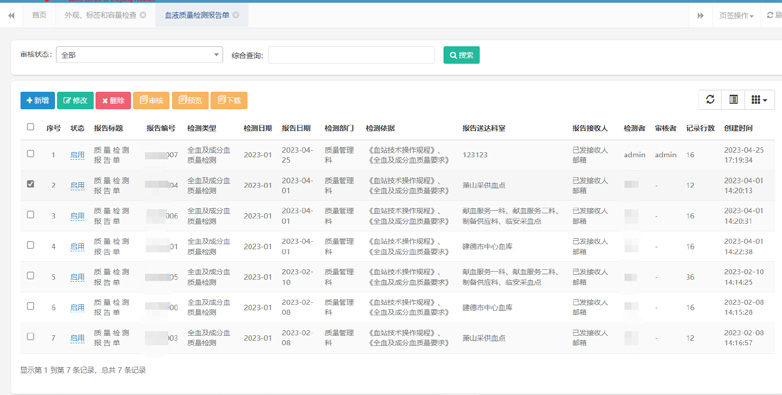Click row 4's 建德市中心血库 cell
This screenshot has width=782, height=395.
tap(487, 246)
